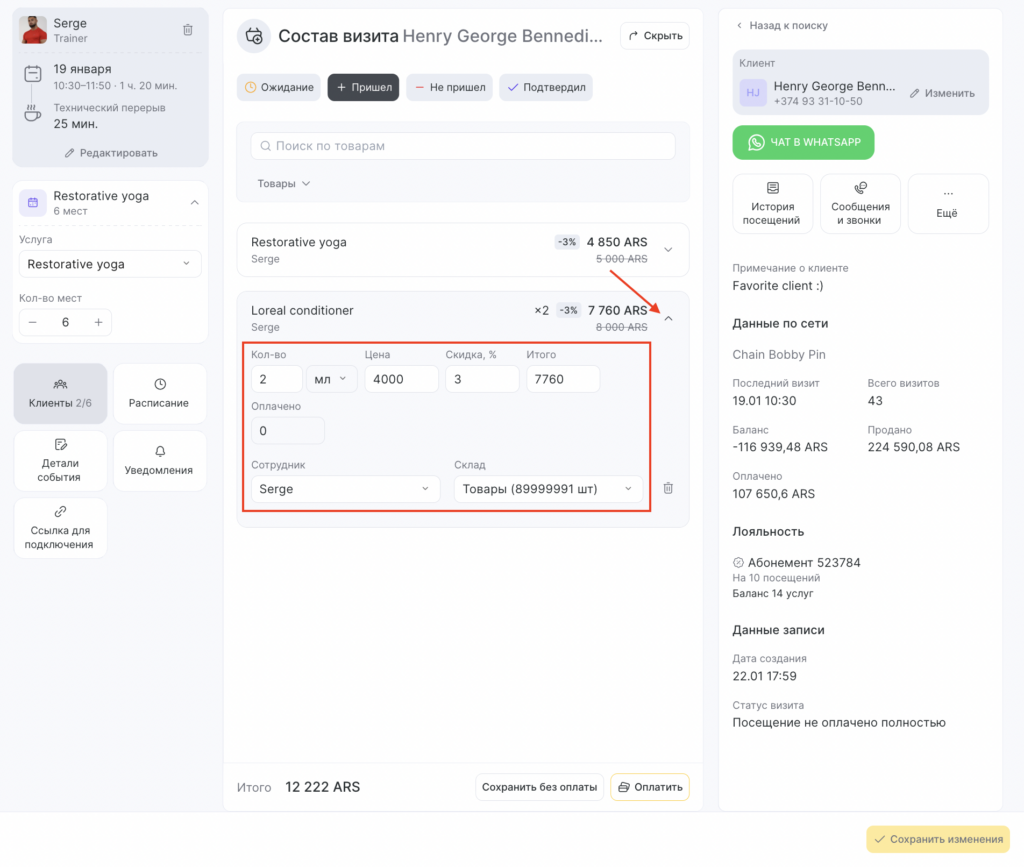Open the Notifications tile with bell icon
1024x867 pixels.
tap(160, 461)
